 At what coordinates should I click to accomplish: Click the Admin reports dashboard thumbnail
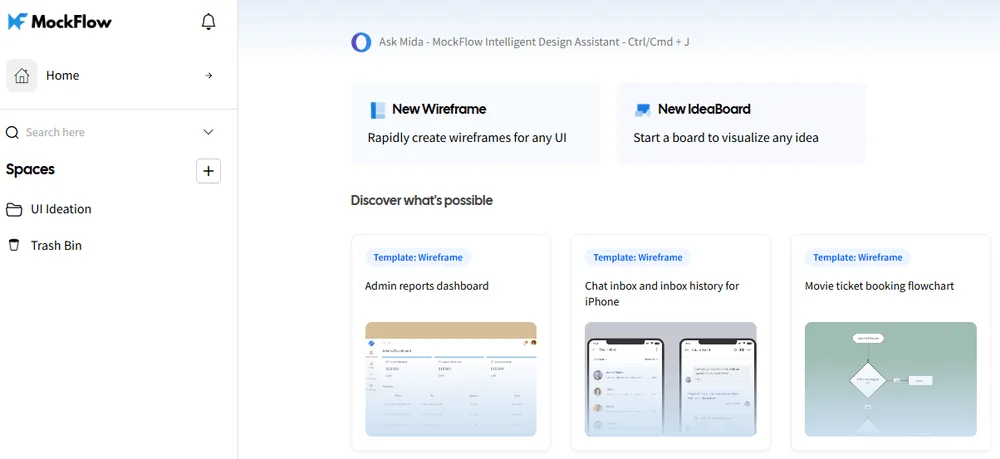point(451,379)
